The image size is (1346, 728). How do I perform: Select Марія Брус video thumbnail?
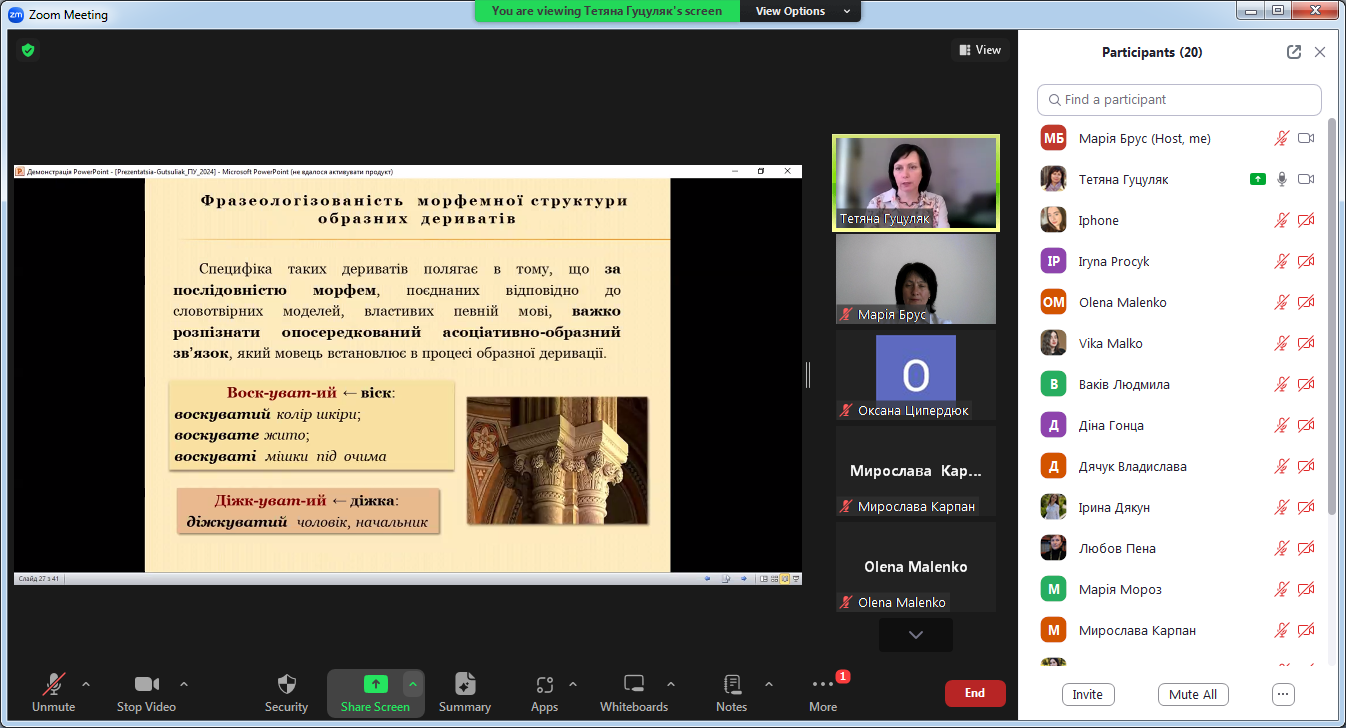tap(915, 279)
